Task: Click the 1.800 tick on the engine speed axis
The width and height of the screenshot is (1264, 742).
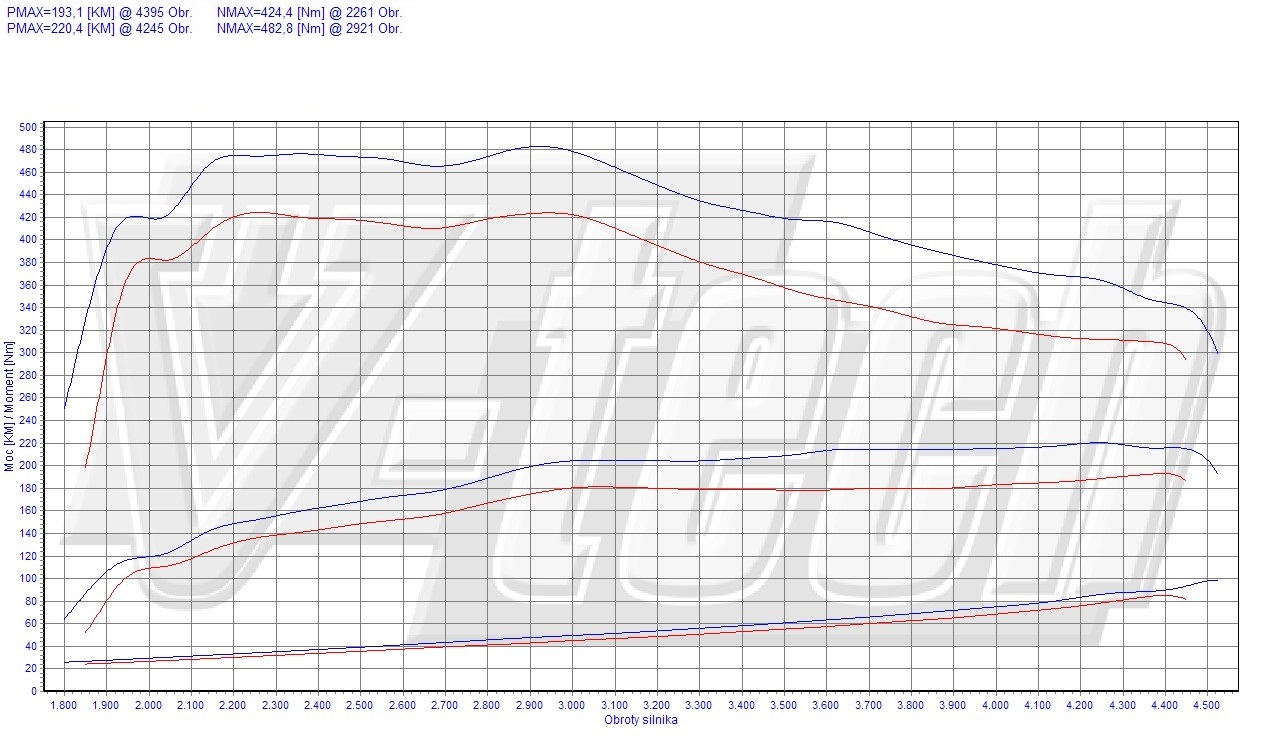Action: click(x=64, y=706)
